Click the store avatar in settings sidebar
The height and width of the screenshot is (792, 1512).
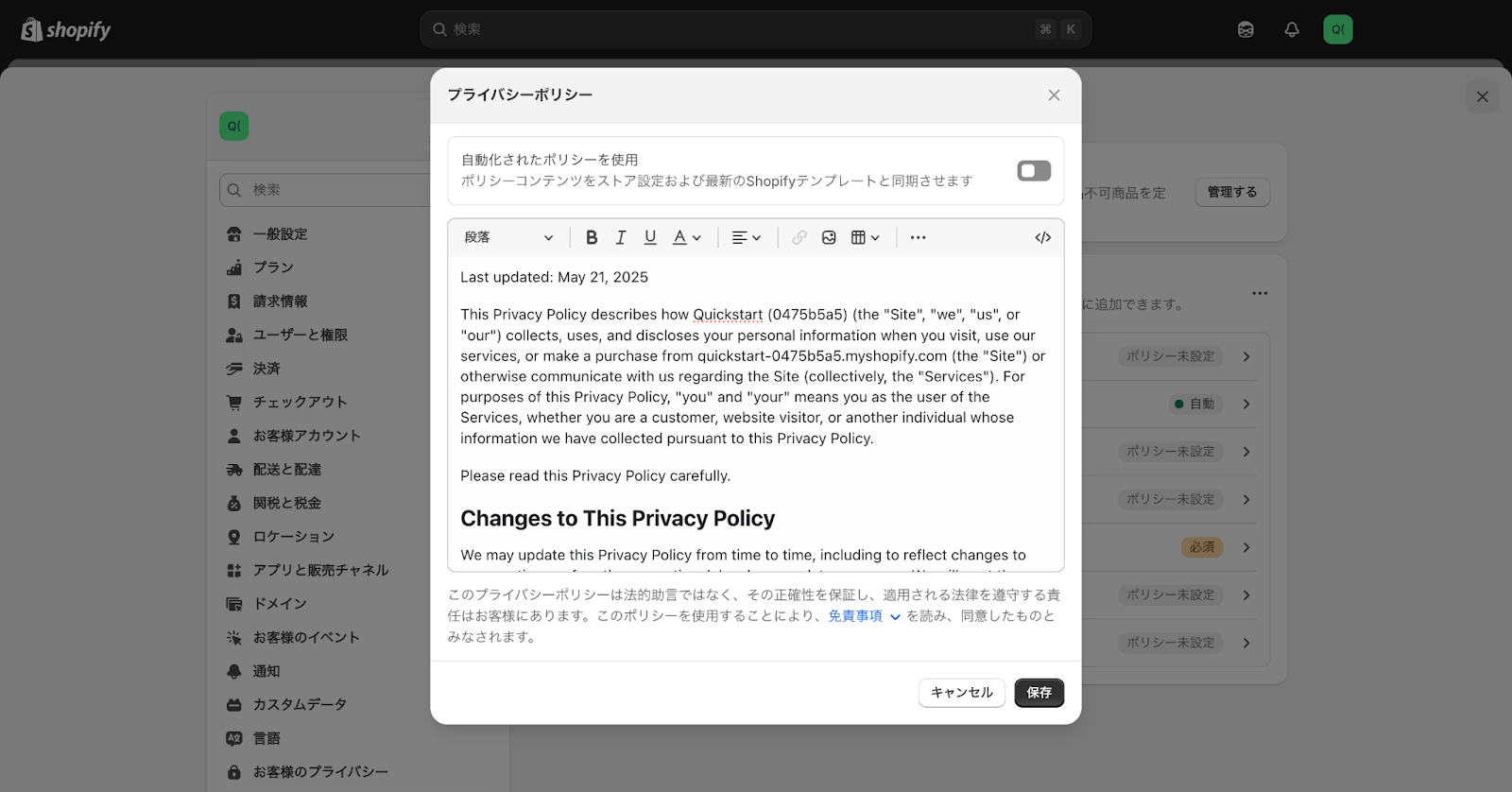tap(234, 126)
